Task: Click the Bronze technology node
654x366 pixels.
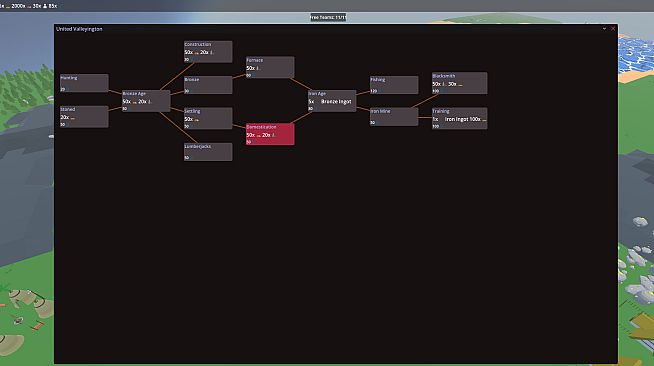Action: pyautogui.click(x=208, y=85)
